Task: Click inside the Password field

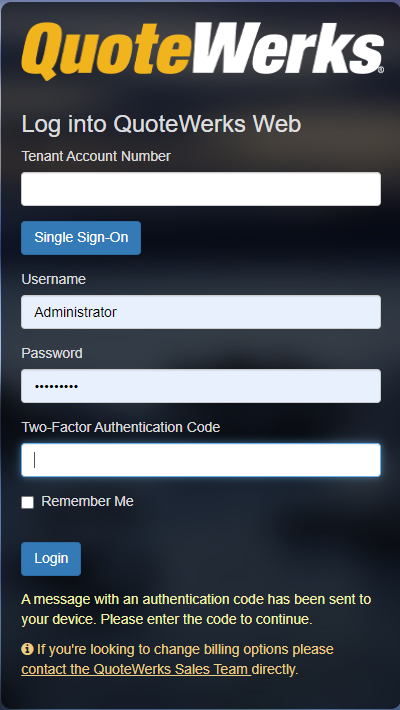Action: [201, 386]
